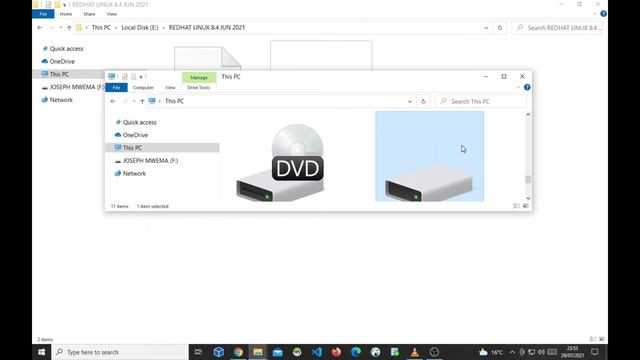This screenshot has height=360, width=640.
Task: Open View tab in REDHAT LINUX background window
Action: click(x=111, y=14)
